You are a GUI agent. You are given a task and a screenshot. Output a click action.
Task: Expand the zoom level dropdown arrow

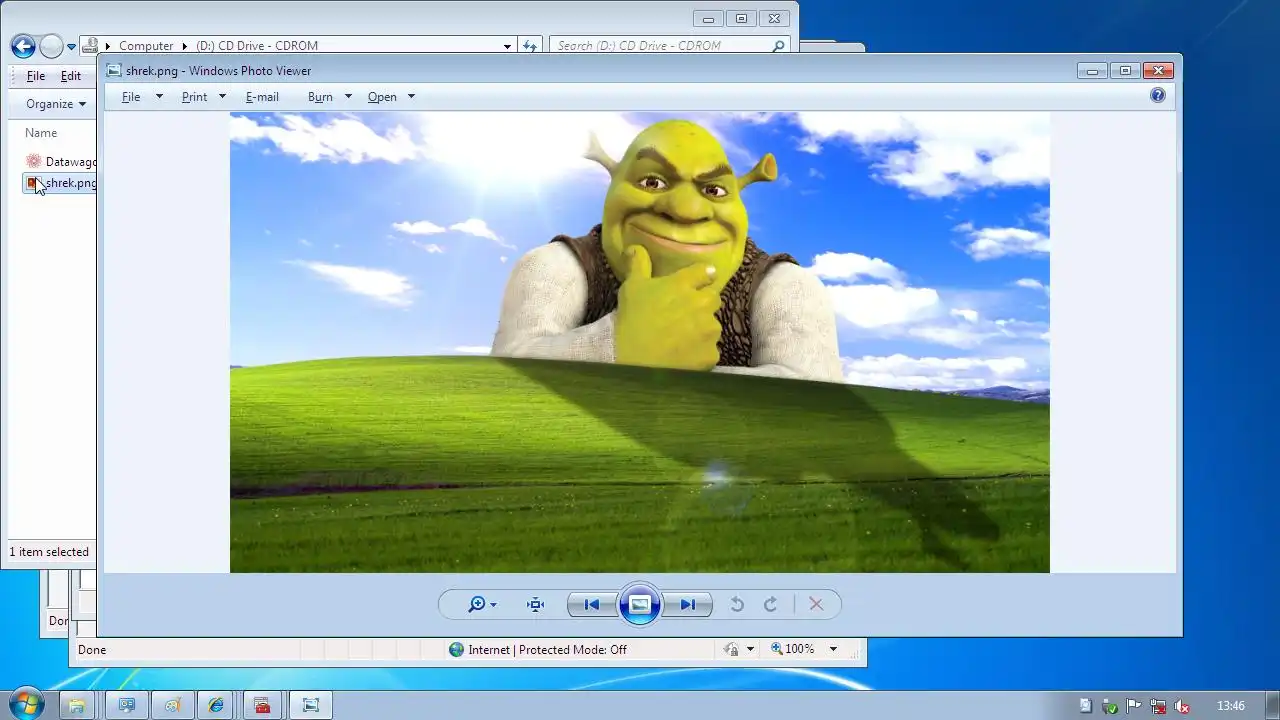coord(833,650)
